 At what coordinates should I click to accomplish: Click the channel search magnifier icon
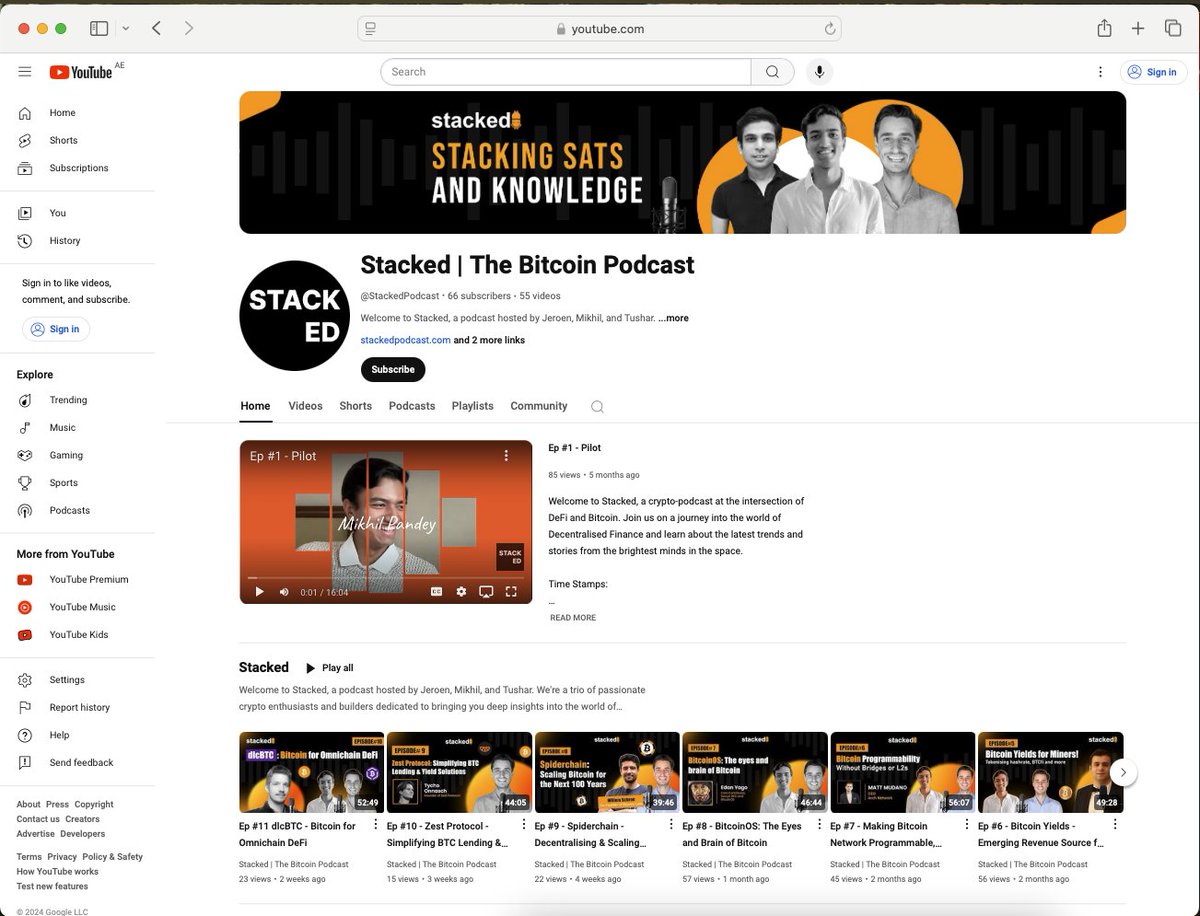click(x=597, y=406)
